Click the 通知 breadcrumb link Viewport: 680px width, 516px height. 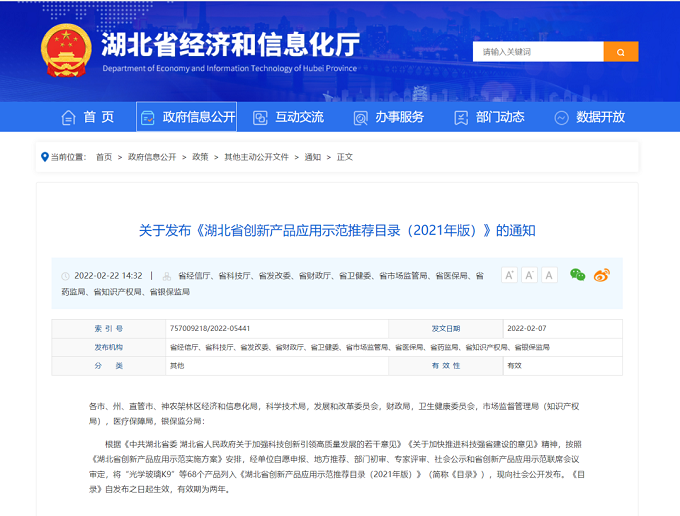313,157
